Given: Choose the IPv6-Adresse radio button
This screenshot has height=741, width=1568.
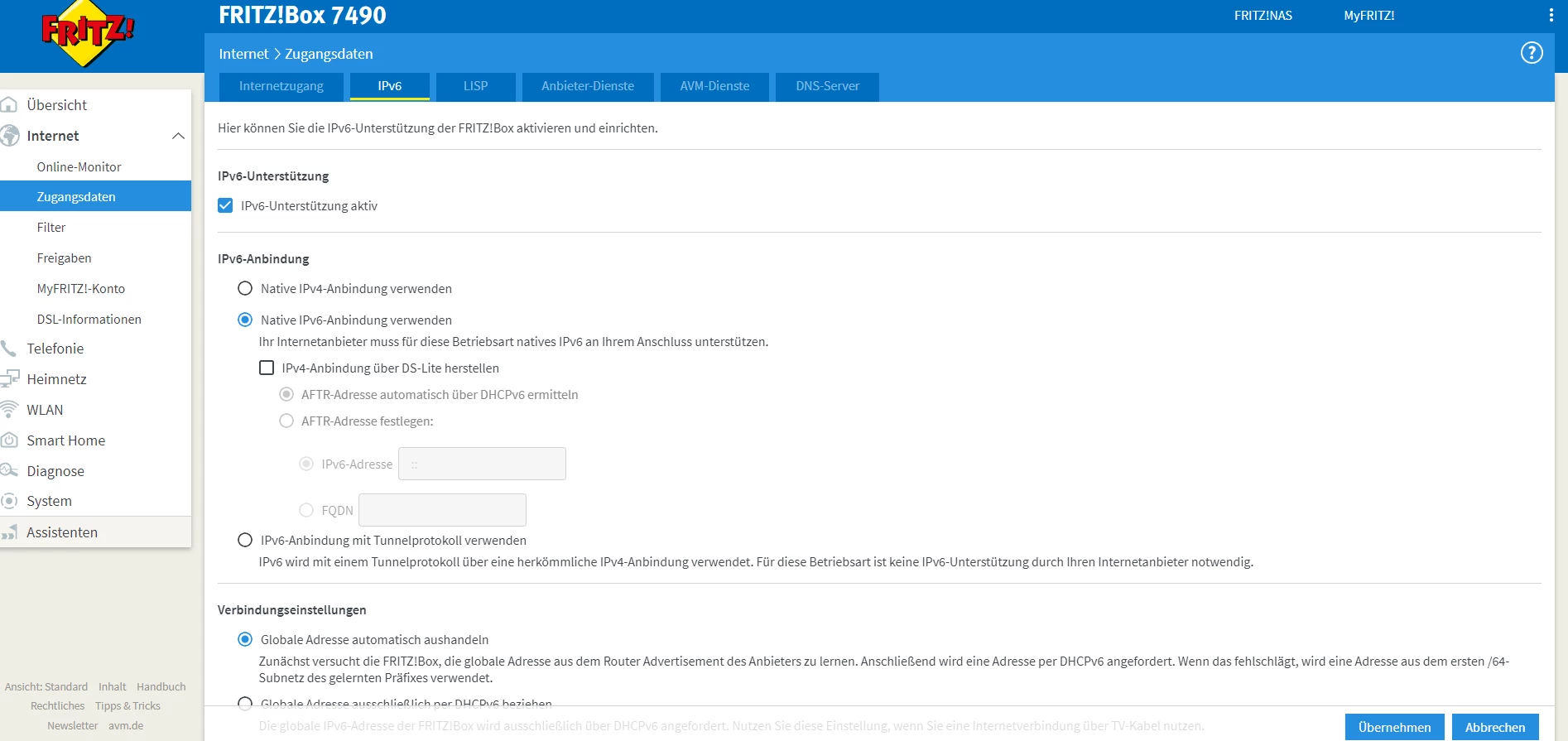Looking at the screenshot, I should (306, 464).
